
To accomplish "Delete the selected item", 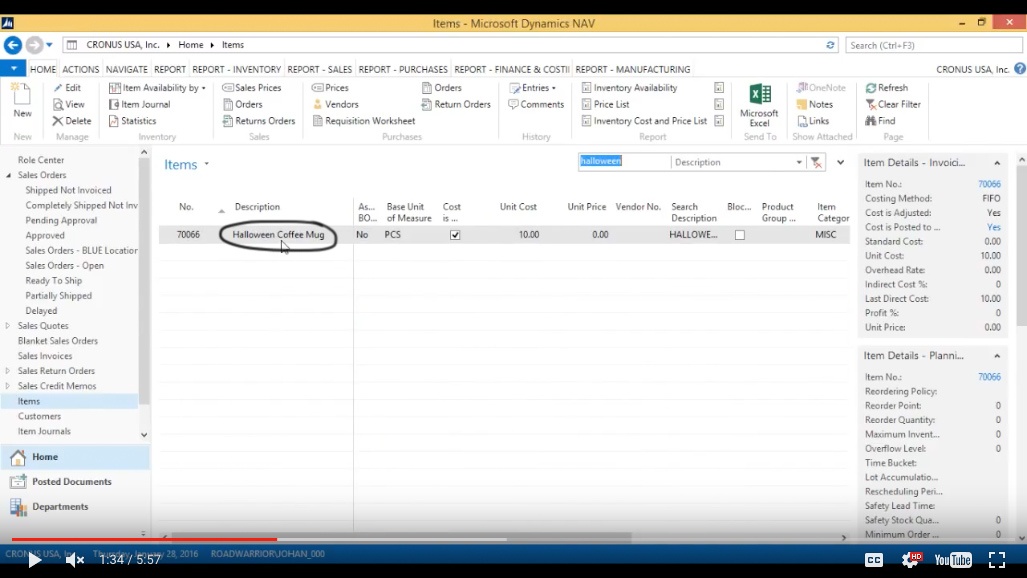I will point(72,121).
